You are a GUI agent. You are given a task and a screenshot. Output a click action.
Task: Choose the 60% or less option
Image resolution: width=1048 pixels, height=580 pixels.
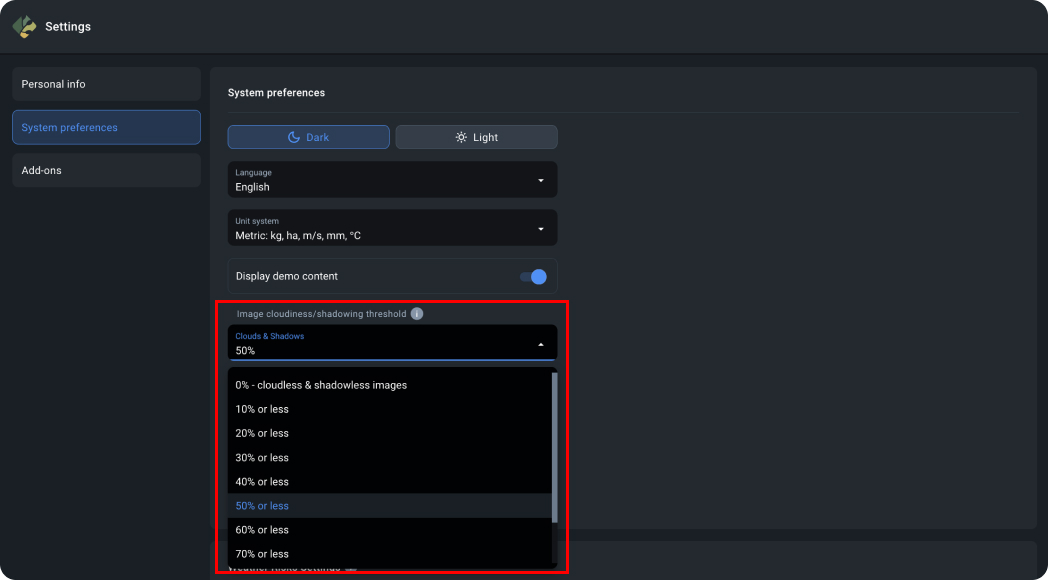[x=390, y=530]
